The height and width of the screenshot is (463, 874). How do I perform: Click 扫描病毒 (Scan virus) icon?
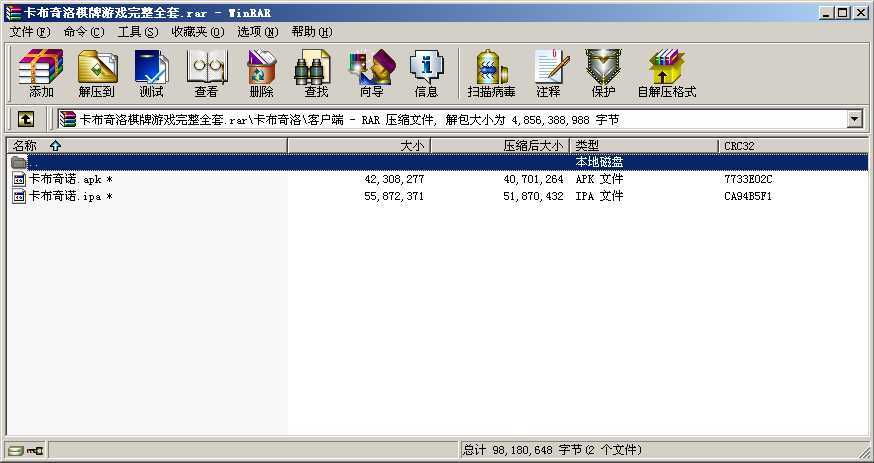coord(491,73)
